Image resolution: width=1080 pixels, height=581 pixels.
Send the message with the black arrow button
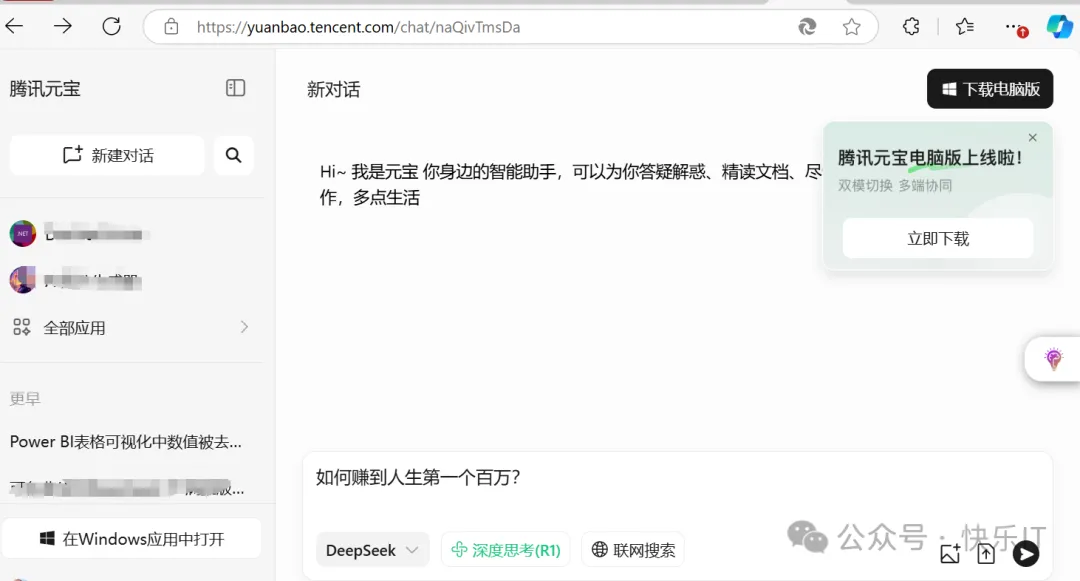[x=1026, y=553]
